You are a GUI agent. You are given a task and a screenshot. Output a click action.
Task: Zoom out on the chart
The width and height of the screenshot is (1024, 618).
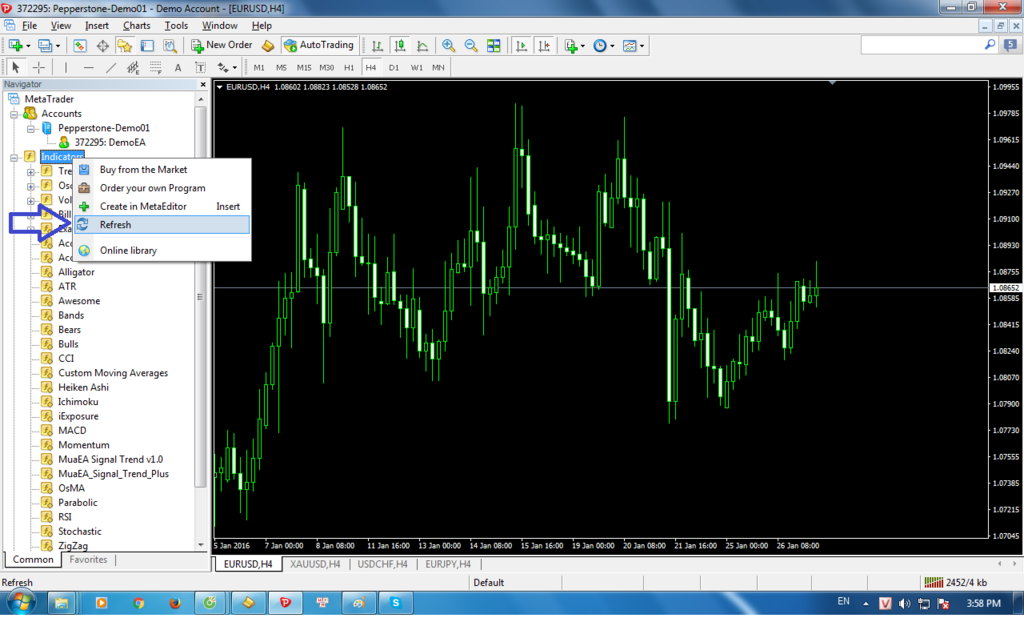click(471, 46)
